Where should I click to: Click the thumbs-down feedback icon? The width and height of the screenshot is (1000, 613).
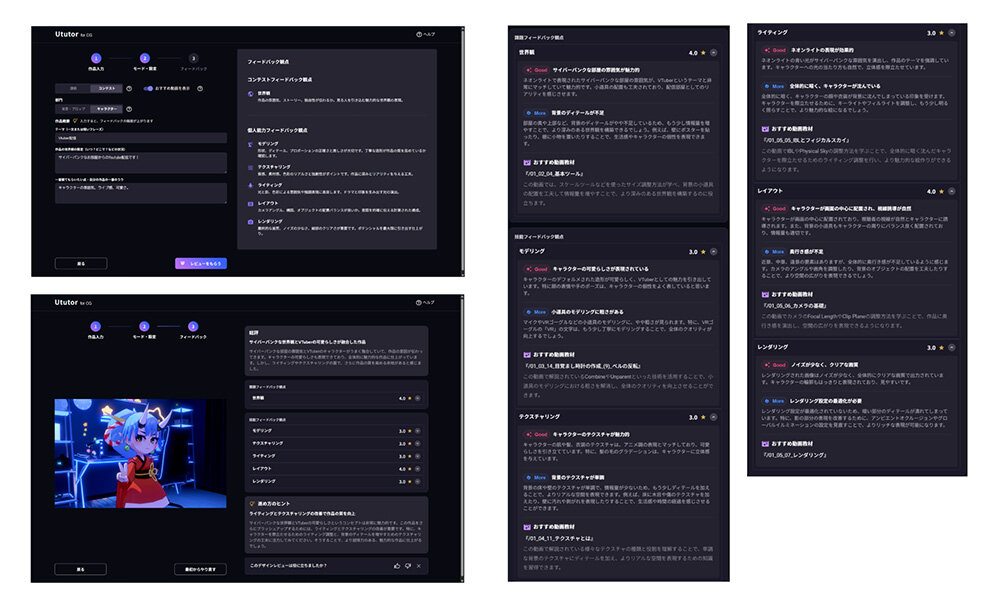tap(407, 566)
